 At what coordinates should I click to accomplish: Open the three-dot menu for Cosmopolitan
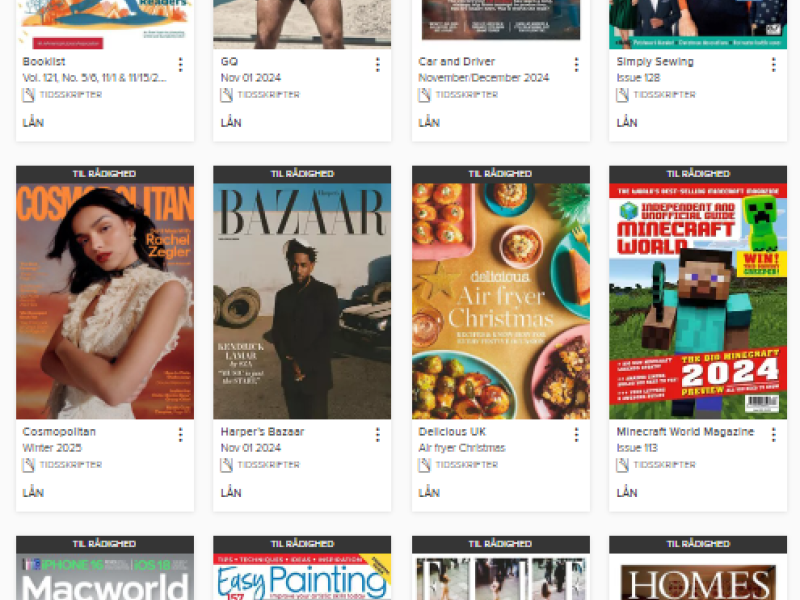(180, 435)
